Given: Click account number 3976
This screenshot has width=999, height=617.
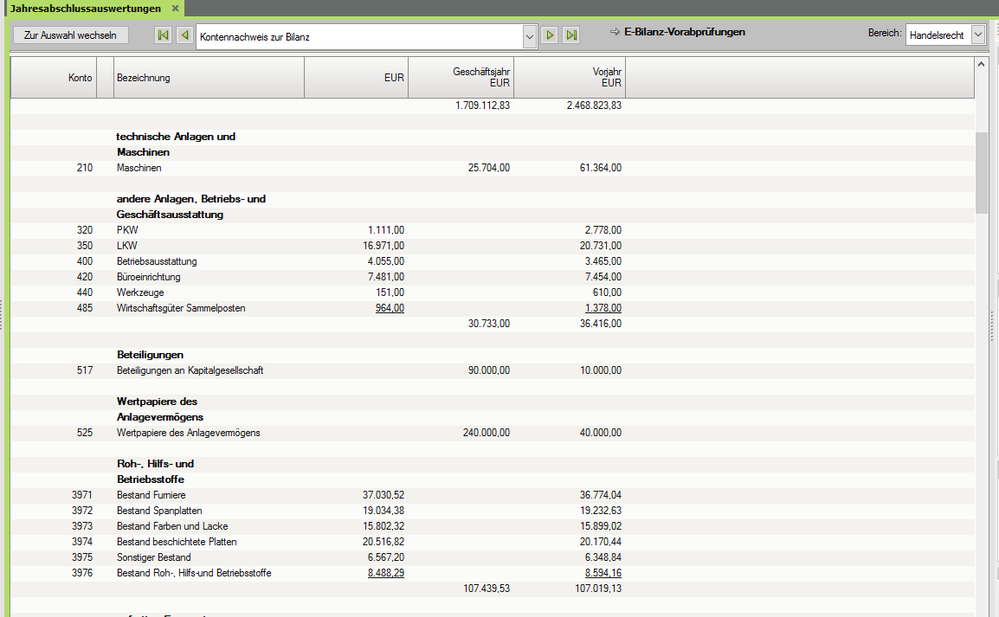Looking at the screenshot, I should pyautogui.click(x=82, y=573).
